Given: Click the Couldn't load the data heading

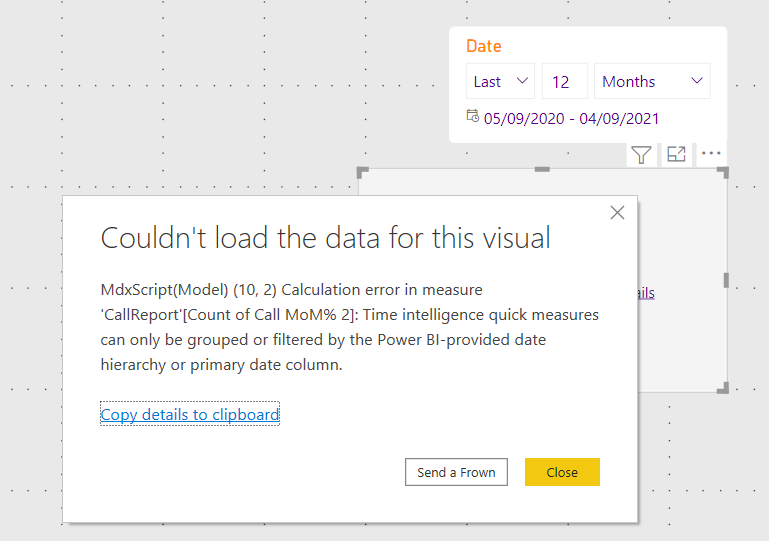Looking at the screenshot, I should coord(326,238).
